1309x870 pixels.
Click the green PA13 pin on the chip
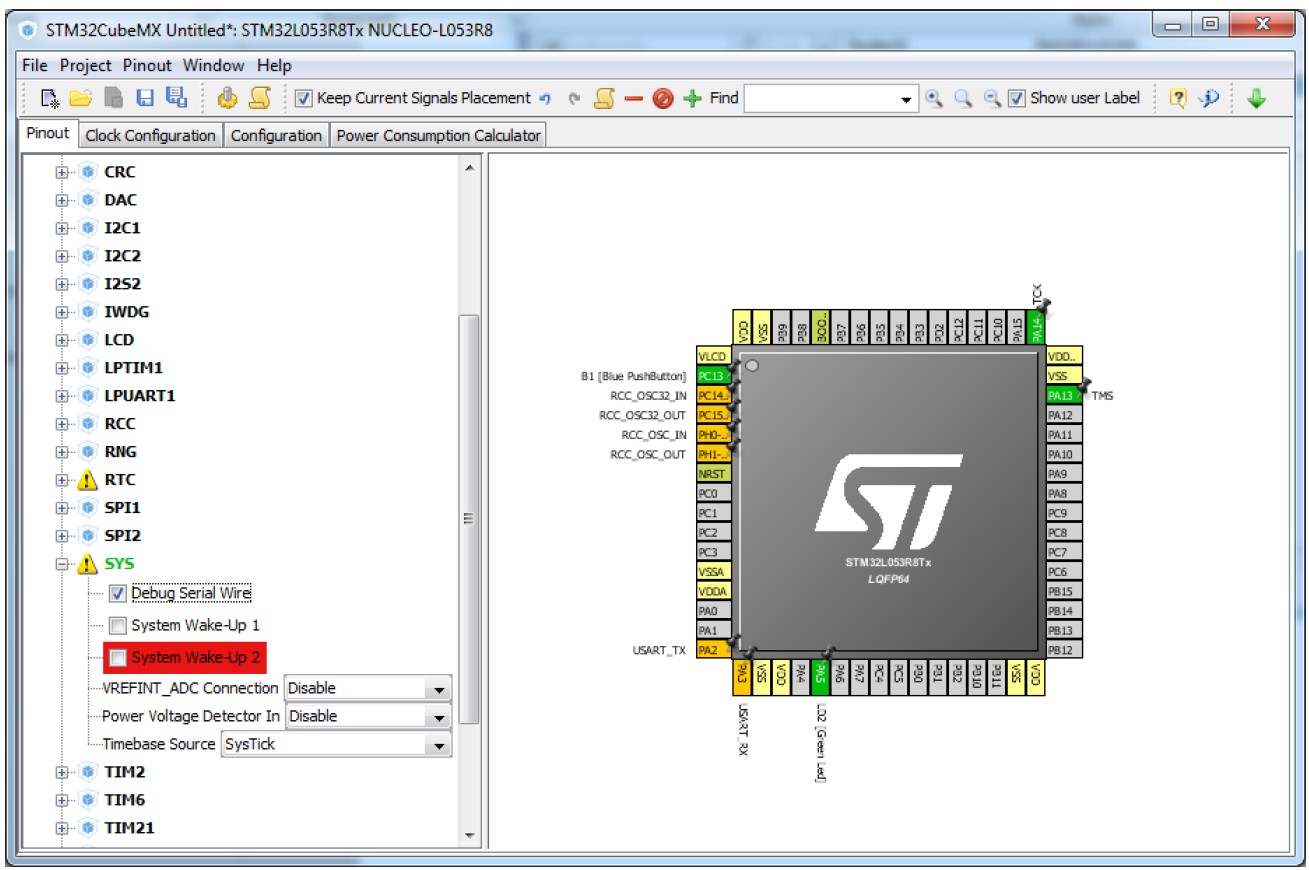pos(1063,395)
